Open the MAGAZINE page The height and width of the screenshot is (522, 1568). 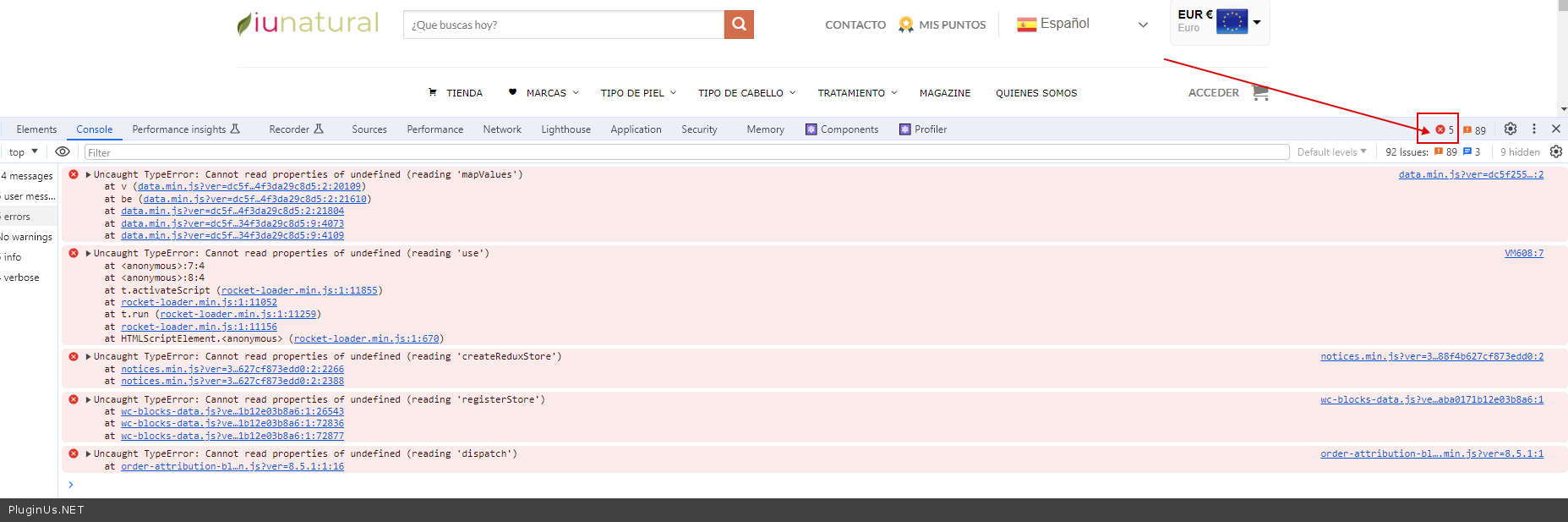[x=945, y=93]
